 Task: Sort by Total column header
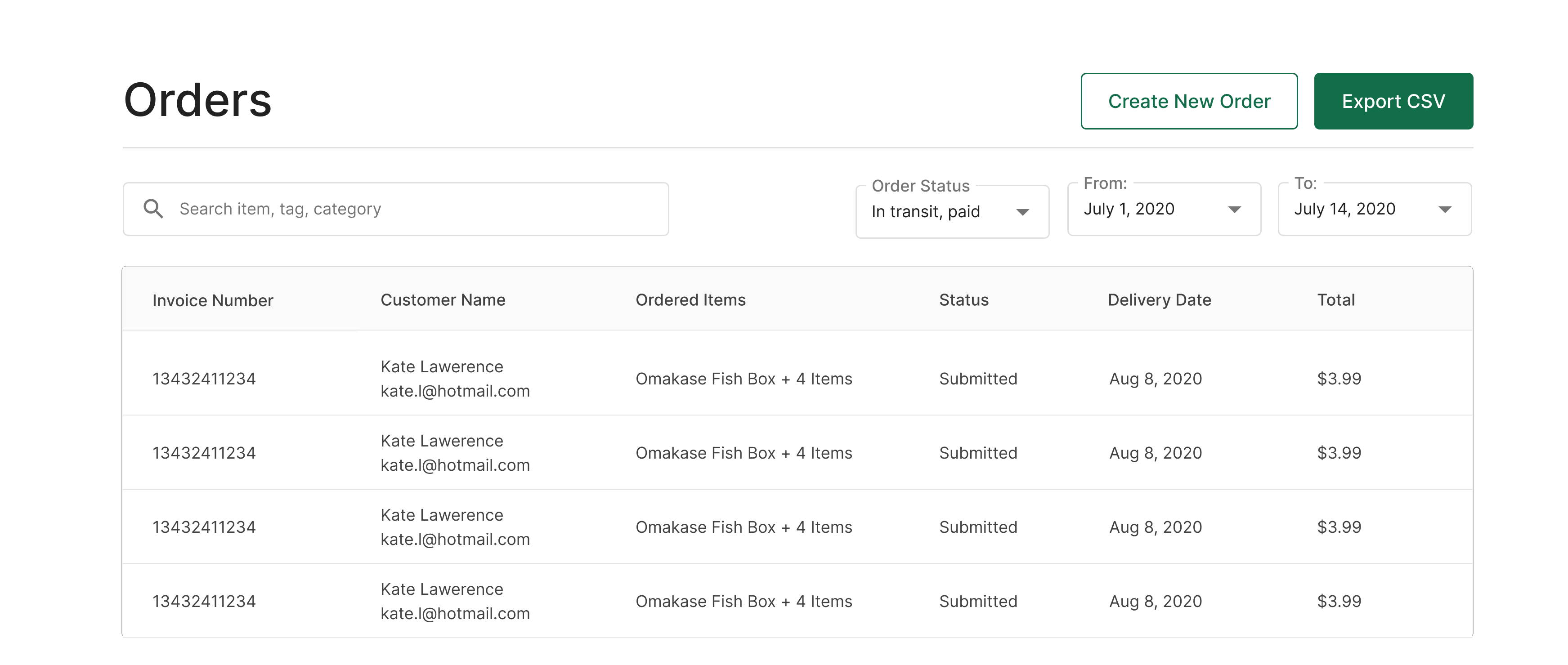1336,299
